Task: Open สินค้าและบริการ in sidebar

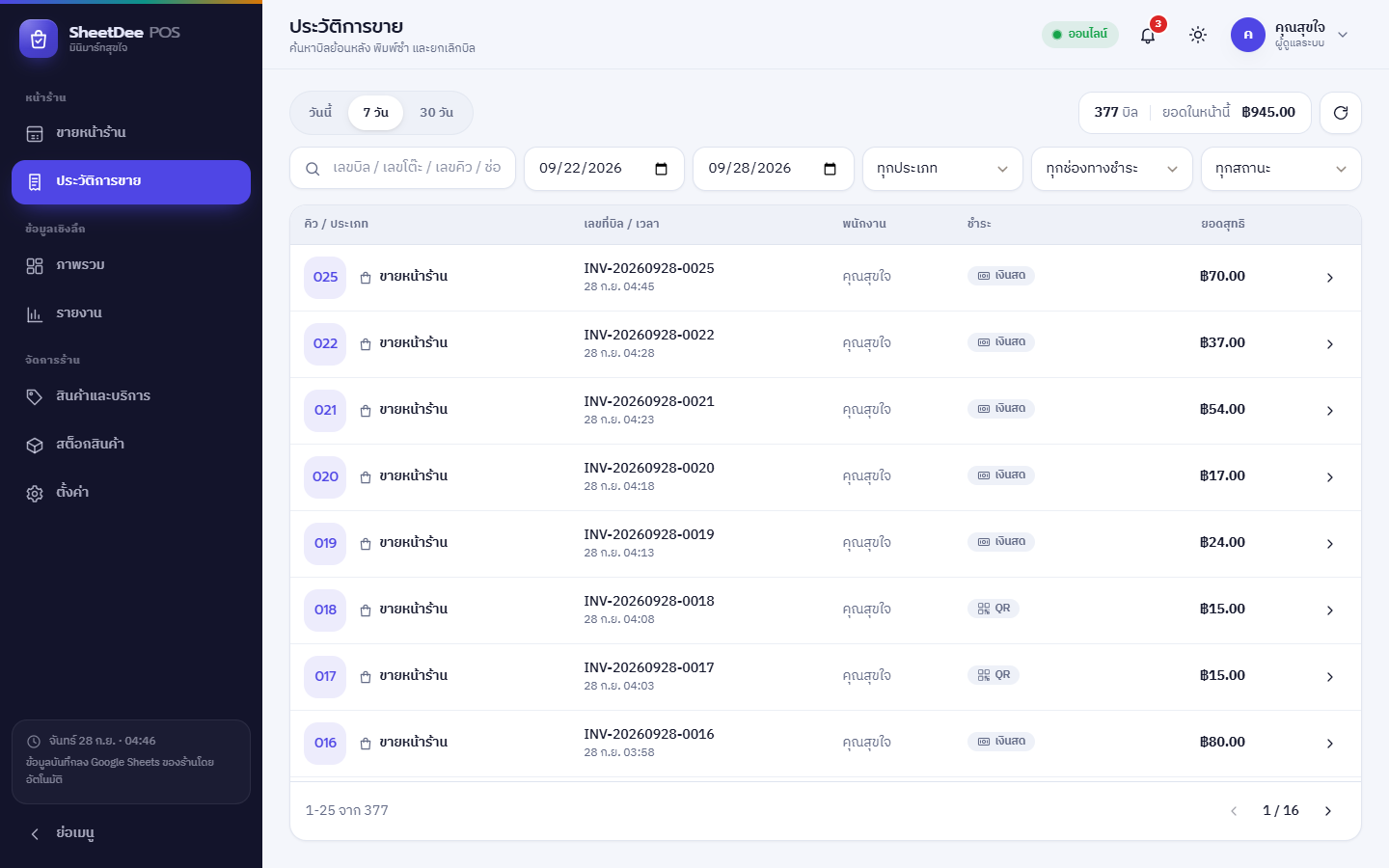Action: [x=131, y=397]
